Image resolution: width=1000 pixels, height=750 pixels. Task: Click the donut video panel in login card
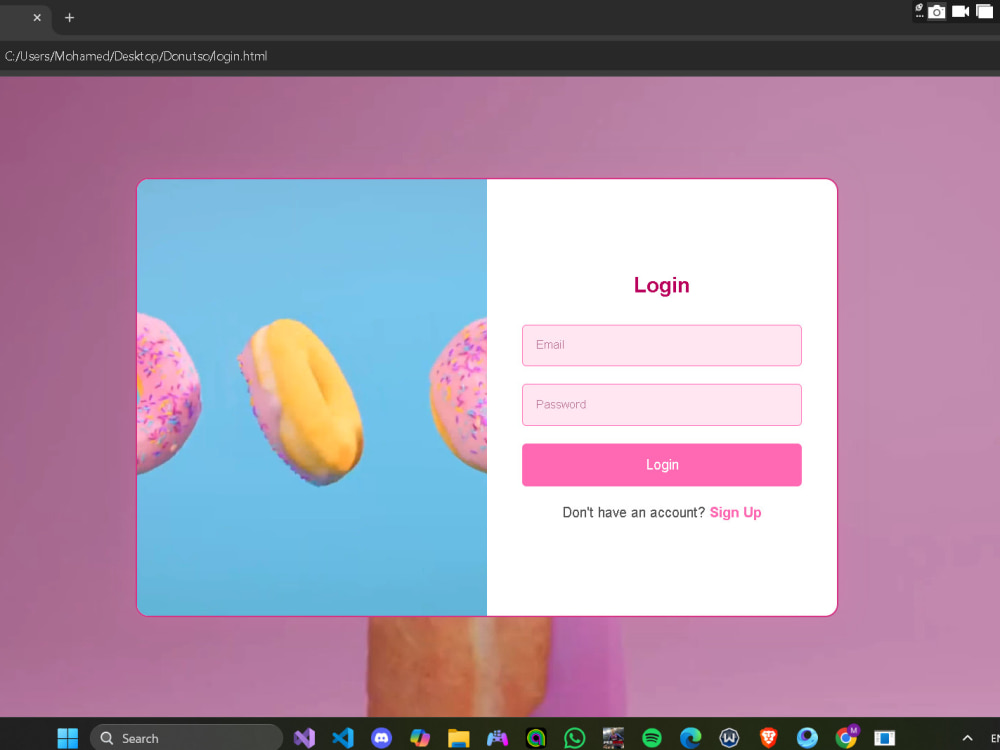coord(312,397)
